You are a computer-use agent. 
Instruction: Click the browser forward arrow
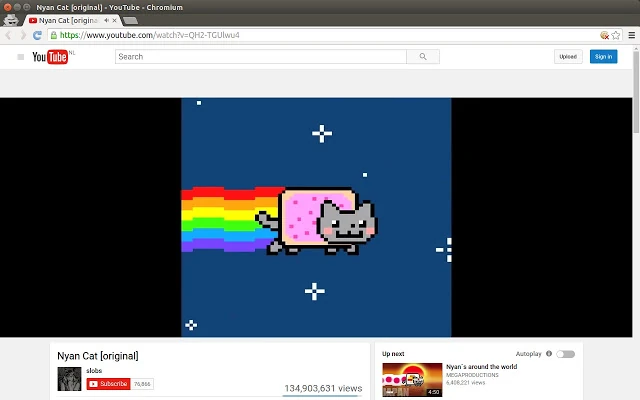coord(23,36)
